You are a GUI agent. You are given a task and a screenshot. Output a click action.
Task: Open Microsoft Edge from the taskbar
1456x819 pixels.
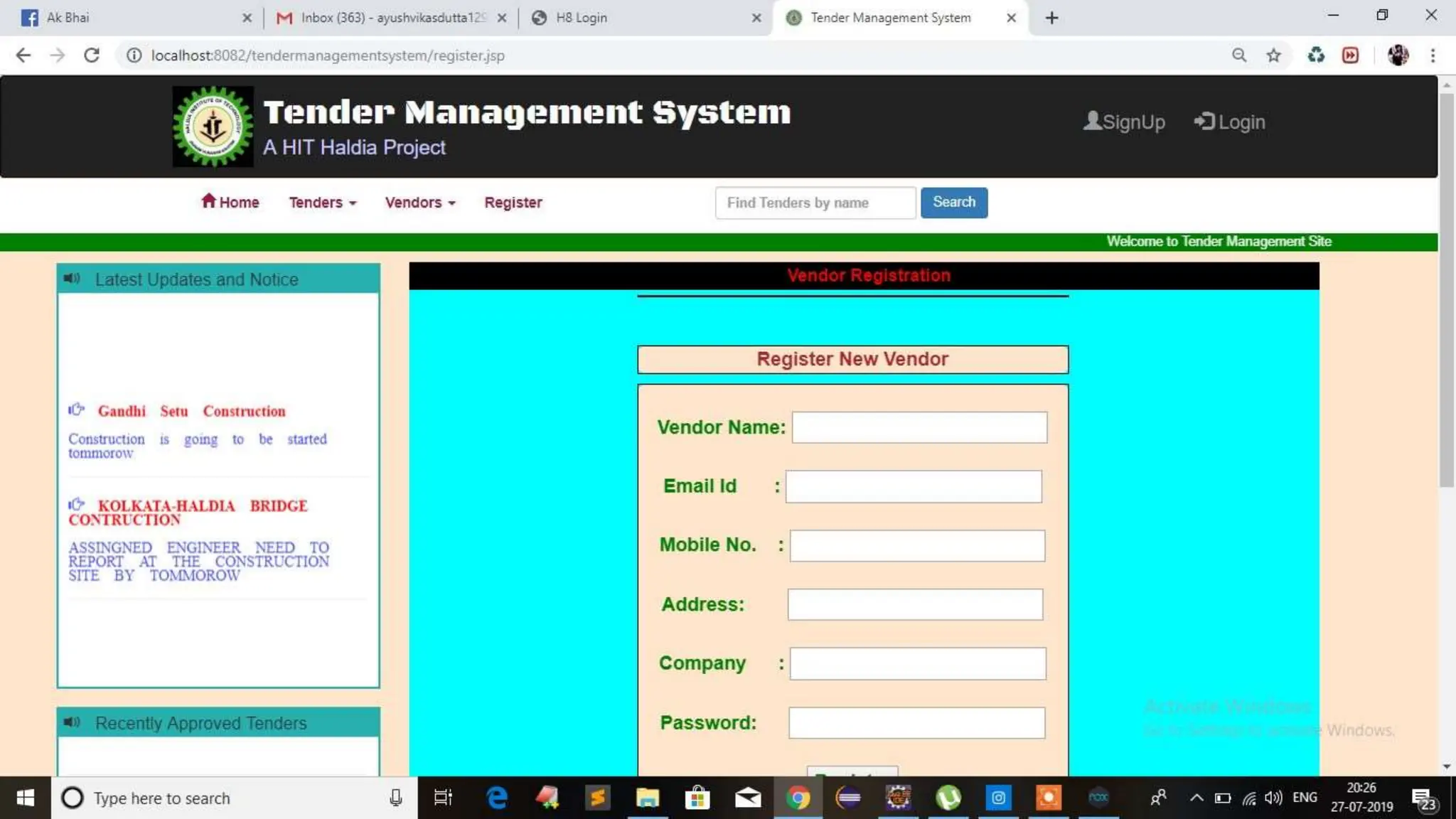[497, 798]
